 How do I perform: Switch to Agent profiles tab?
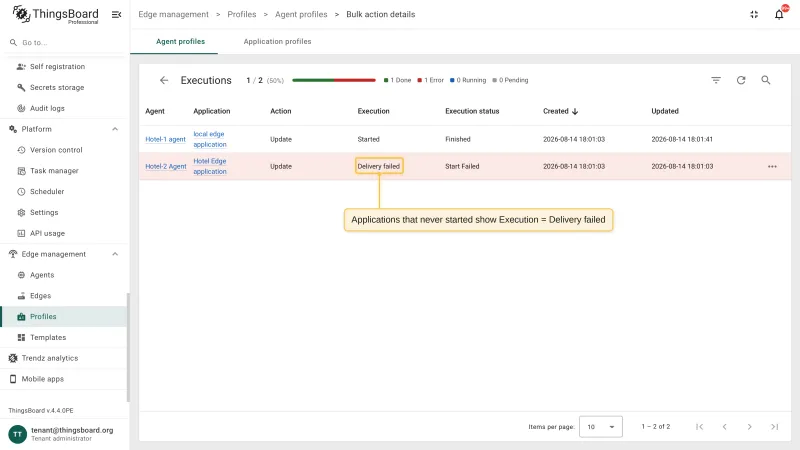180,41
